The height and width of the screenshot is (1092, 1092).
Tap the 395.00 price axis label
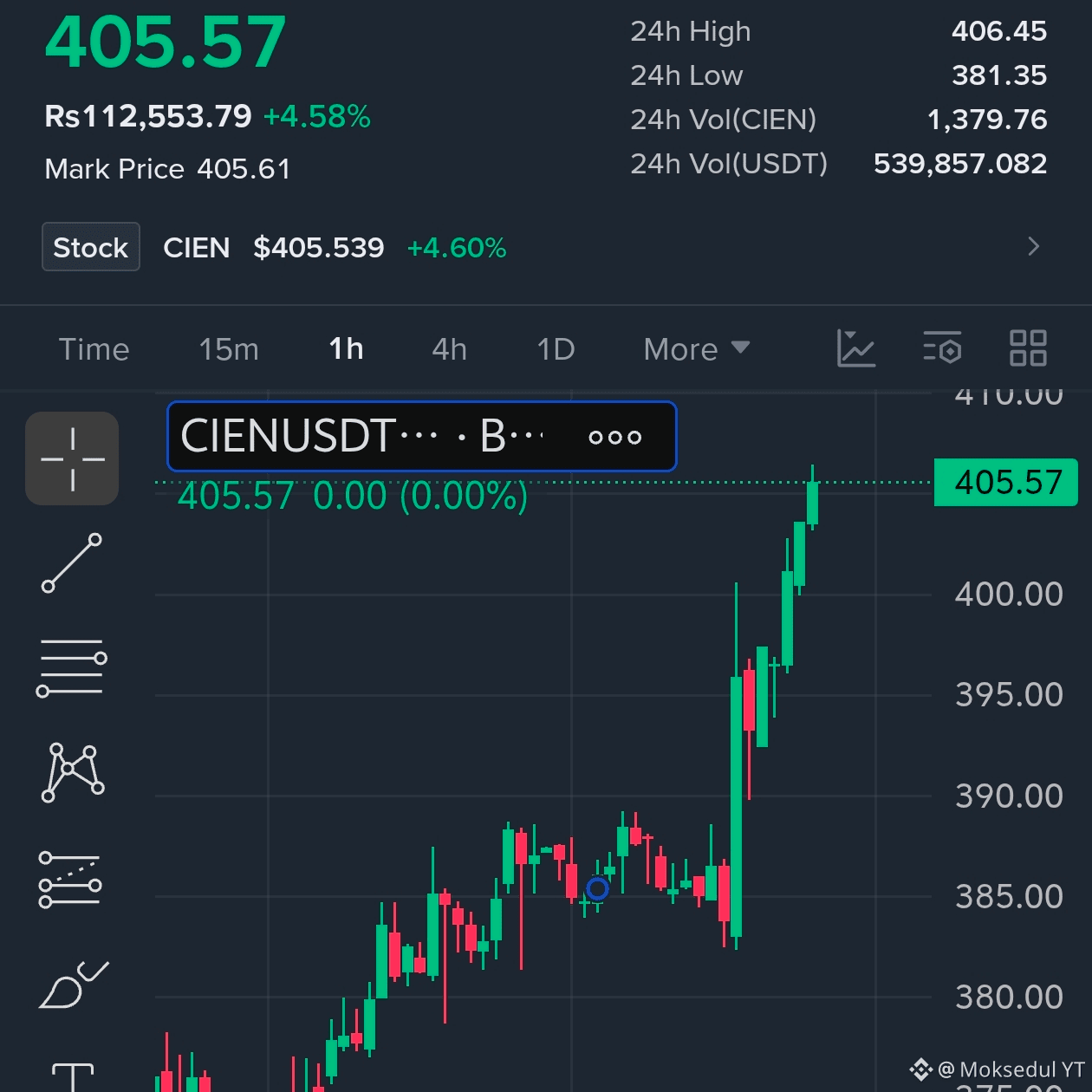pyautogui.click(x=1009, y=695)
